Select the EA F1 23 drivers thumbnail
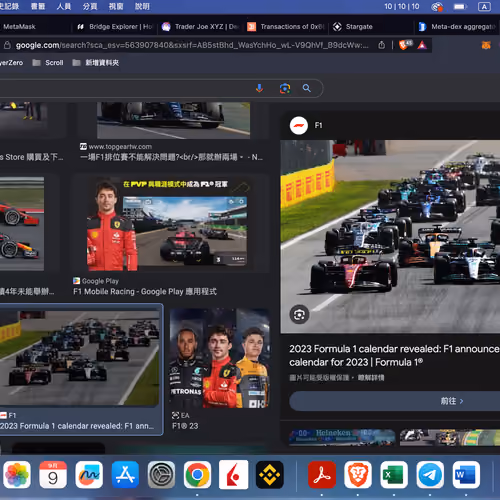500x500 pixels. [220, 358]
